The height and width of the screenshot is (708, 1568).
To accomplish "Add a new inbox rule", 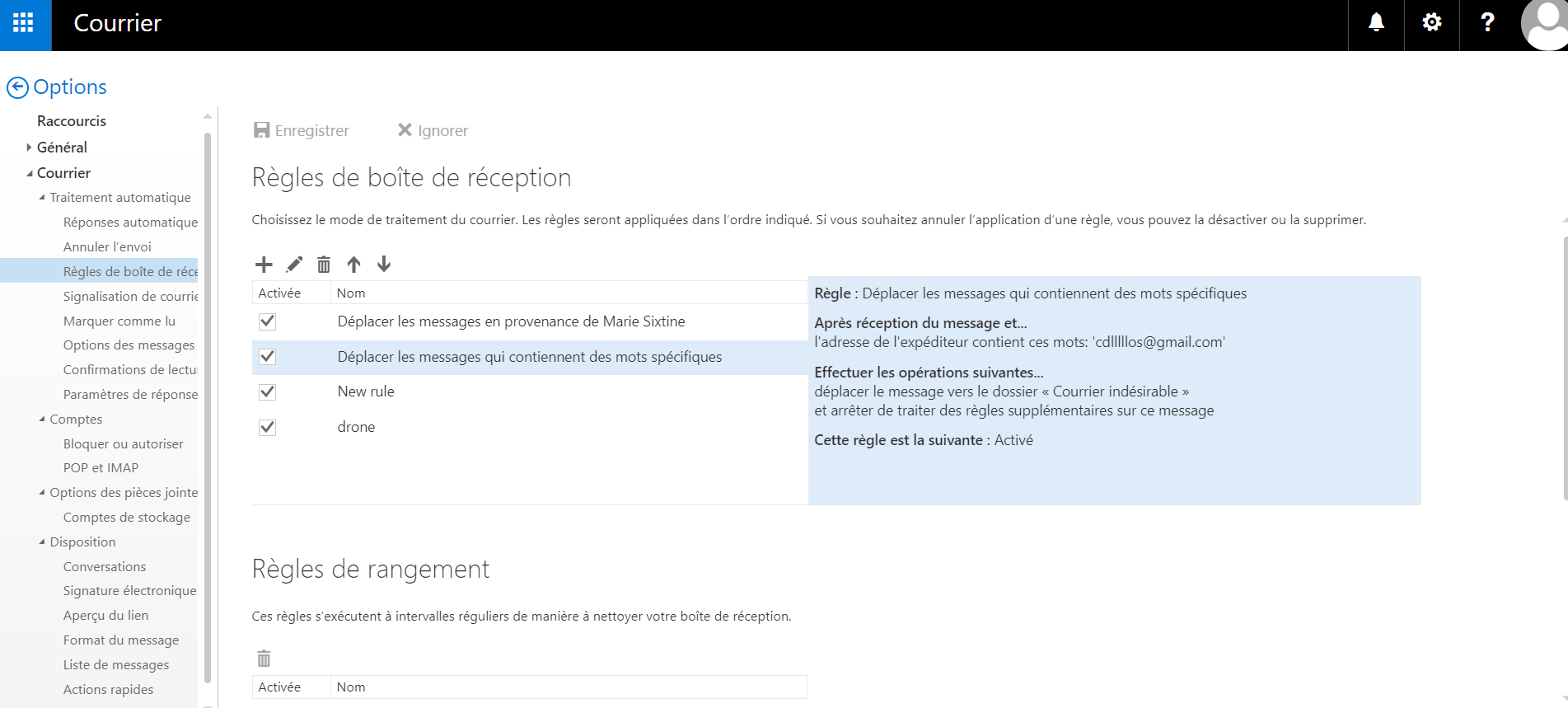I will click(264, 265).
